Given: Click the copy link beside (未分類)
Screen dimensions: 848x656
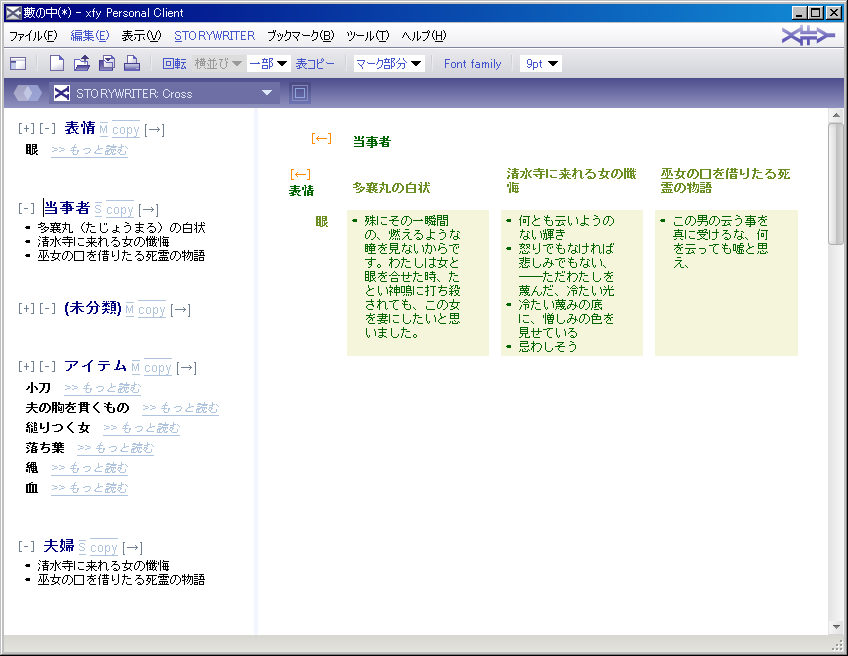Looking at the screenshot, I should pos(151,309).
